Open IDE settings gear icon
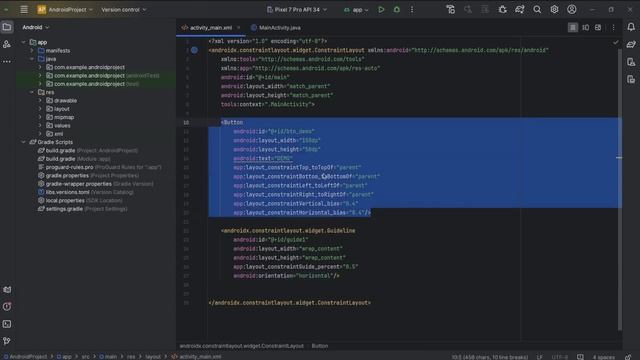640x360 pixels. tap(554, 9)
